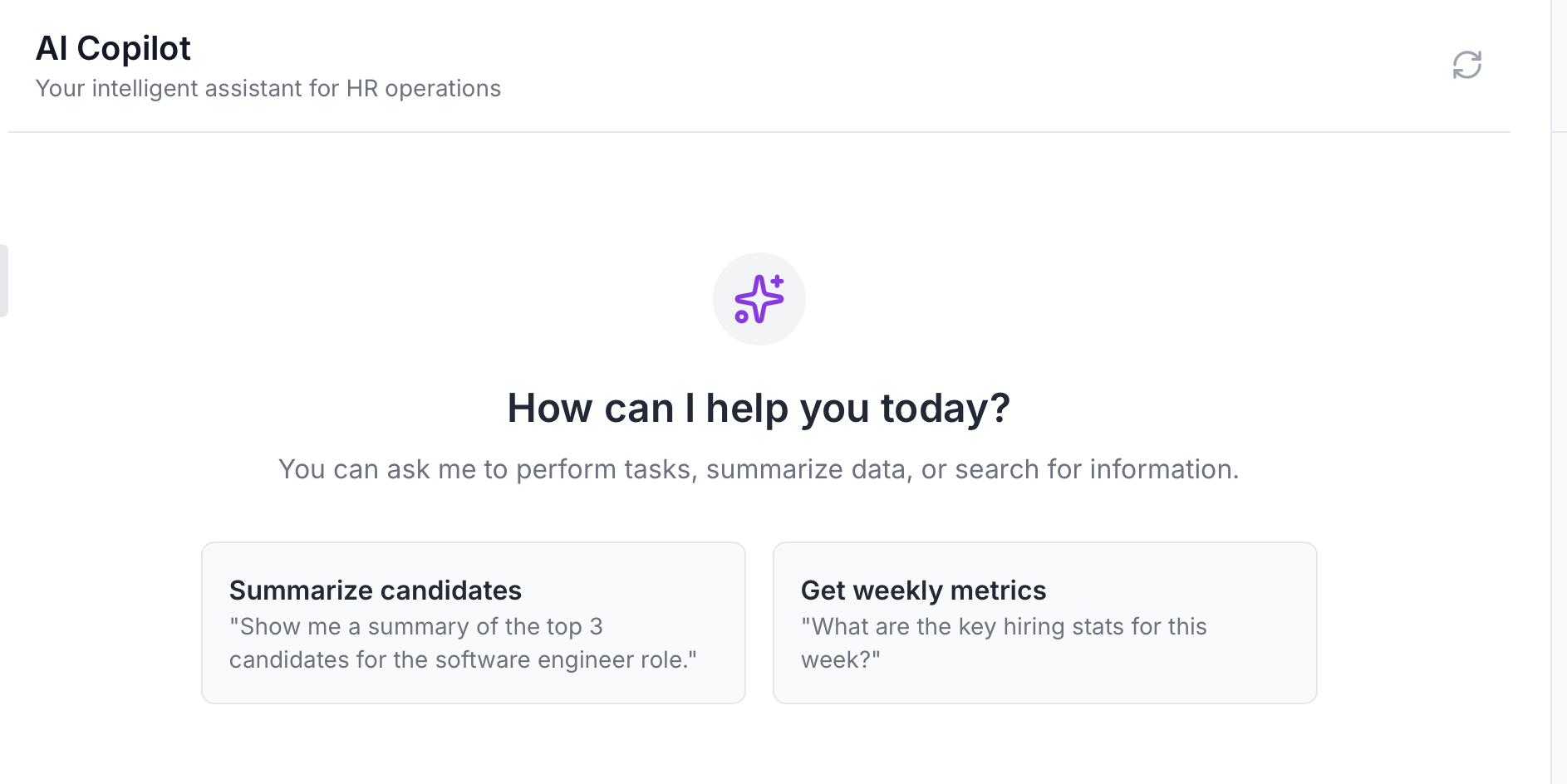Click the divider line below the header
The width and height of the screenshot is (1567, 784).
click(x=759, y=132)
